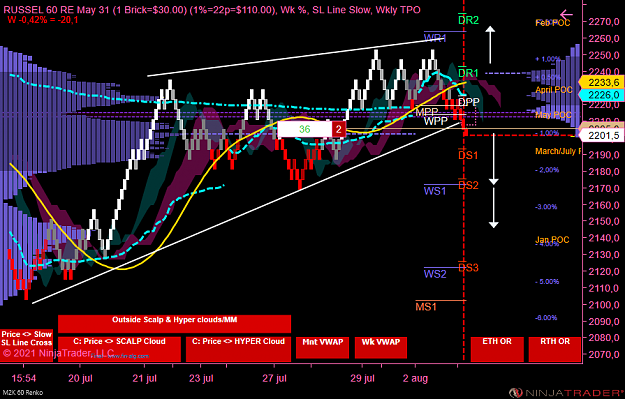Select the DR1 pivot label
The width and height of the screenshot is (625, 399).
pyautogui.click(x=468, y=73)
